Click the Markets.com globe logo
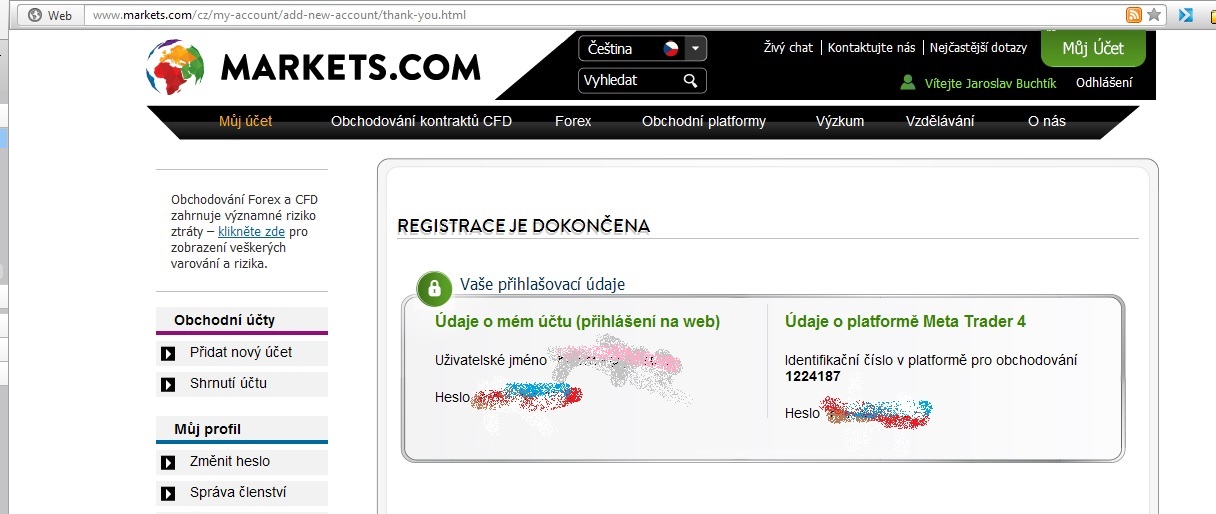This screenshot has width=1216, height=514. coord(175,67)
